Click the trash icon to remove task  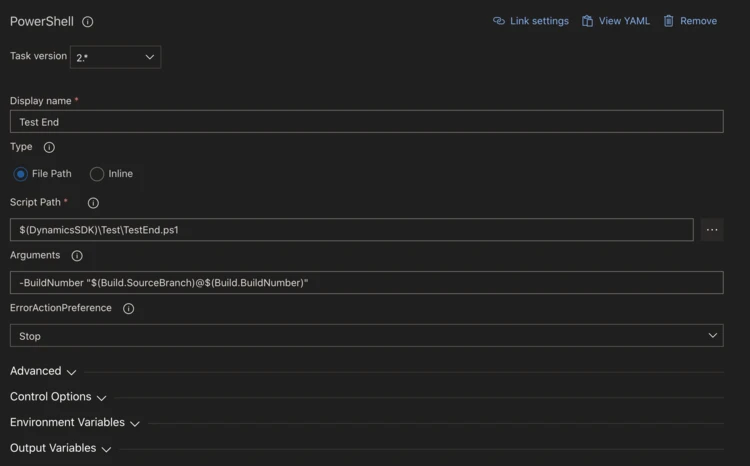pos(669,21)
